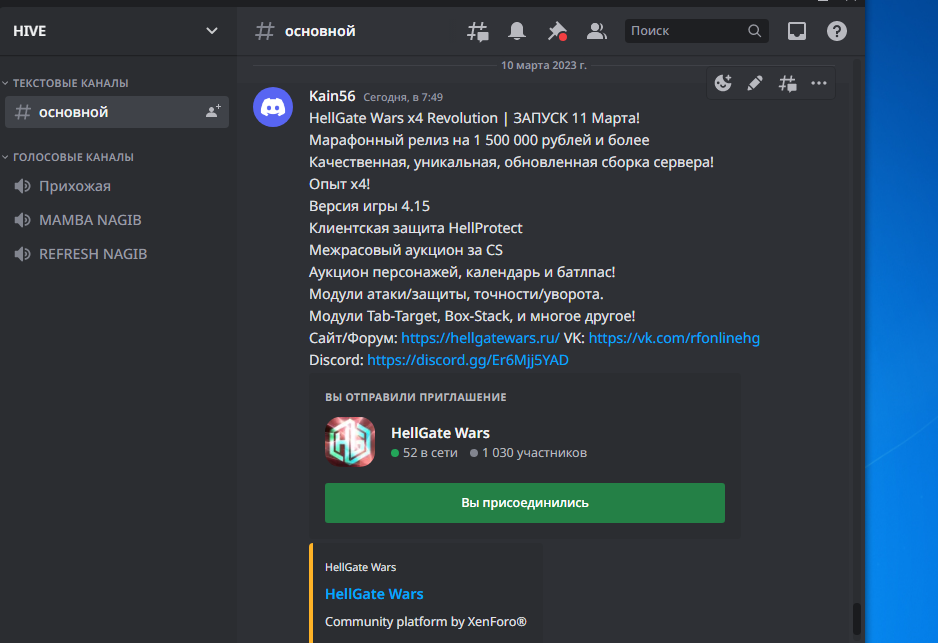Click 'Community platform by XenForo®' text

[x=425, y=622]
